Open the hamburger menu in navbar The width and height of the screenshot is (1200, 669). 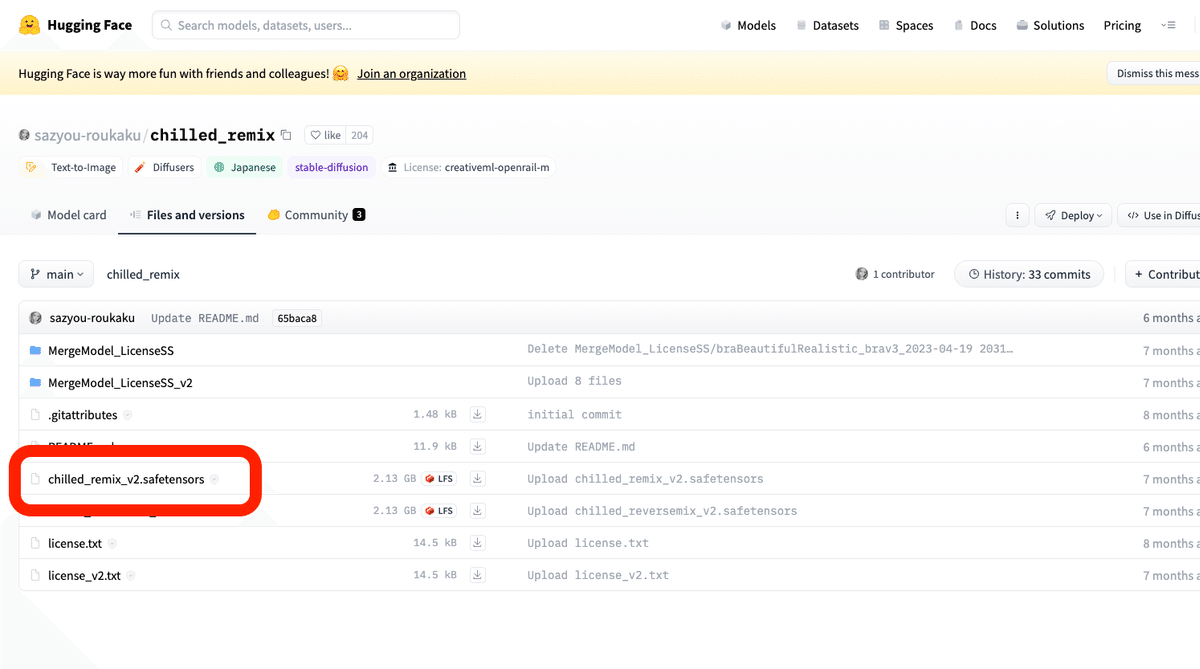1168,25
